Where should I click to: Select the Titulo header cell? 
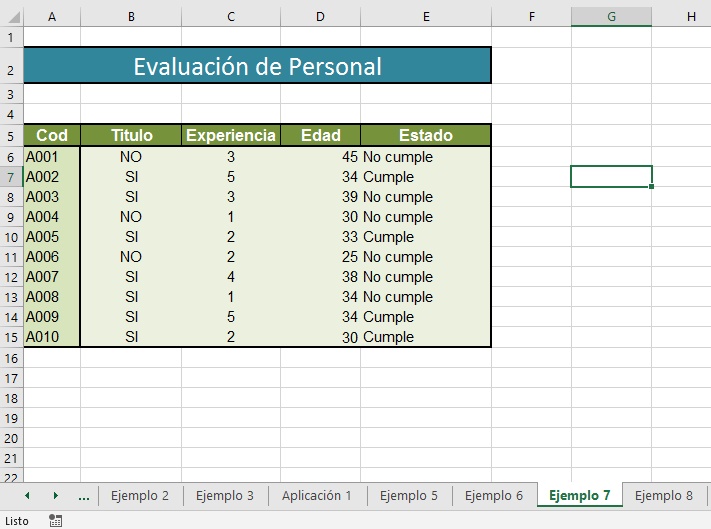pos(131,135)
